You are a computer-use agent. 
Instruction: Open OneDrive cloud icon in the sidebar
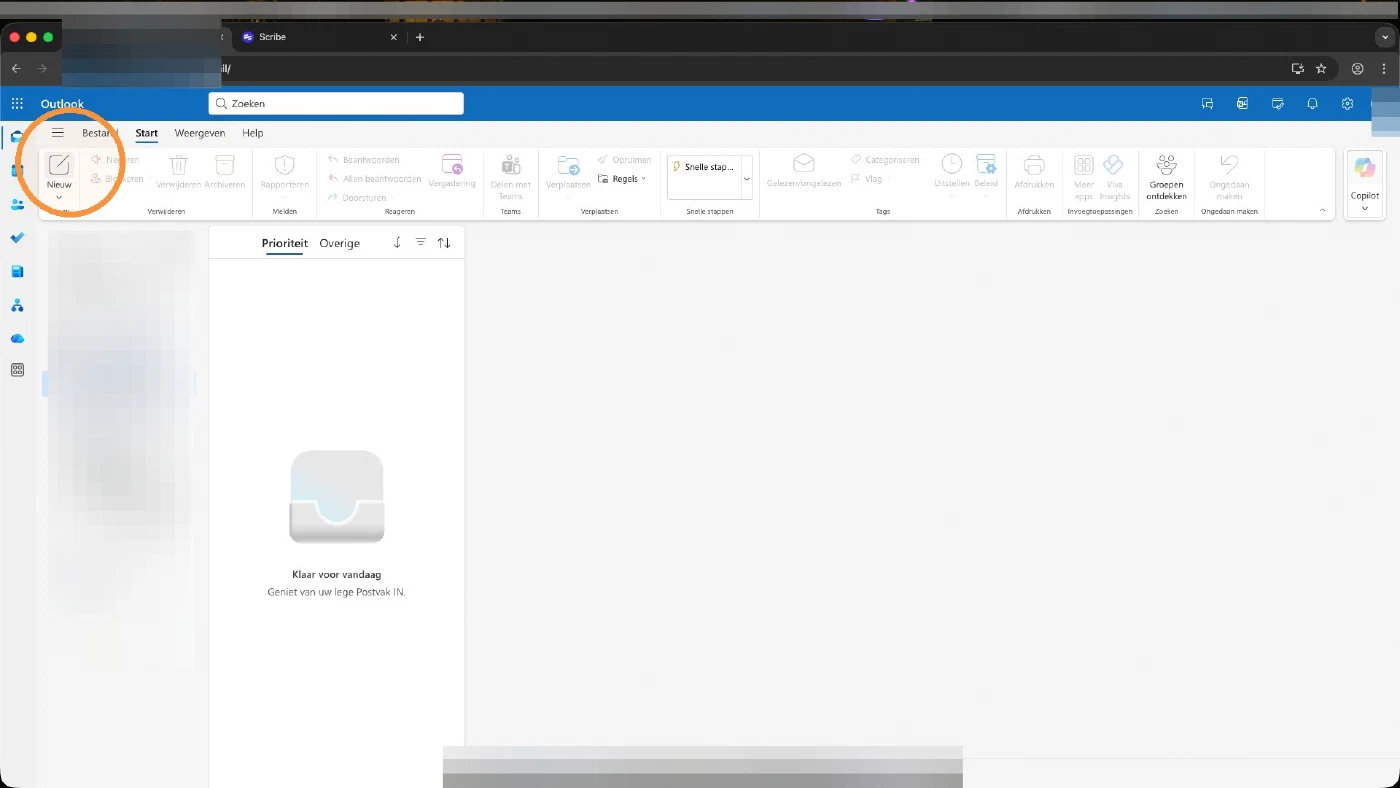[17, 339]
